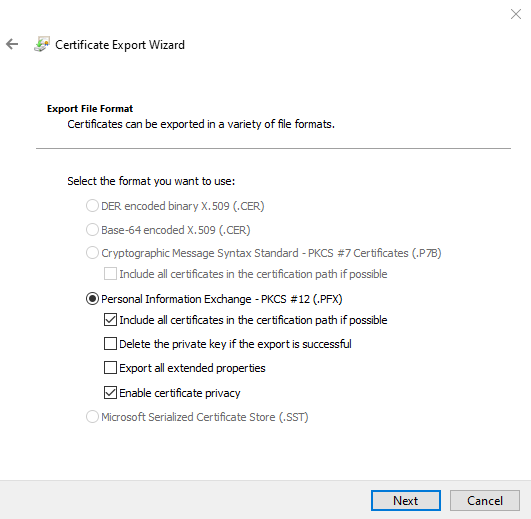The image size is (531, 519).
Task: Click the Select the format prompt label
Action: pos(151,181)
